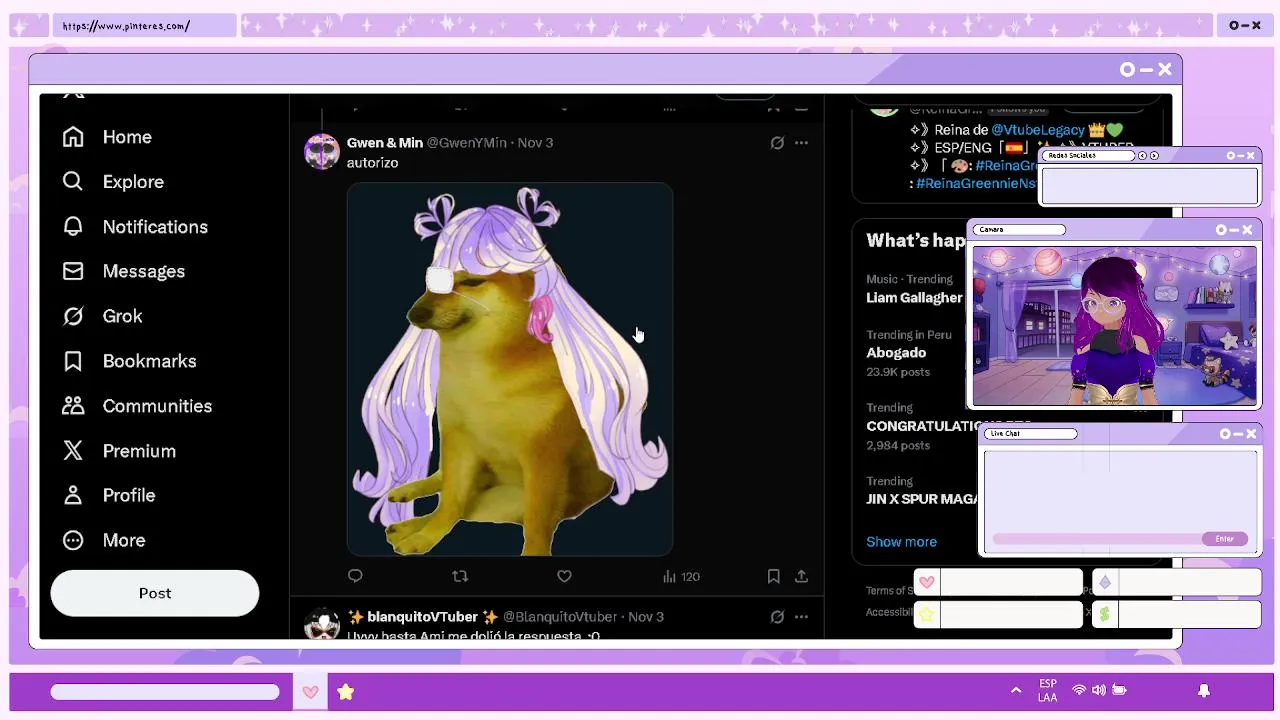Like the Gwen & Min post

564,576
